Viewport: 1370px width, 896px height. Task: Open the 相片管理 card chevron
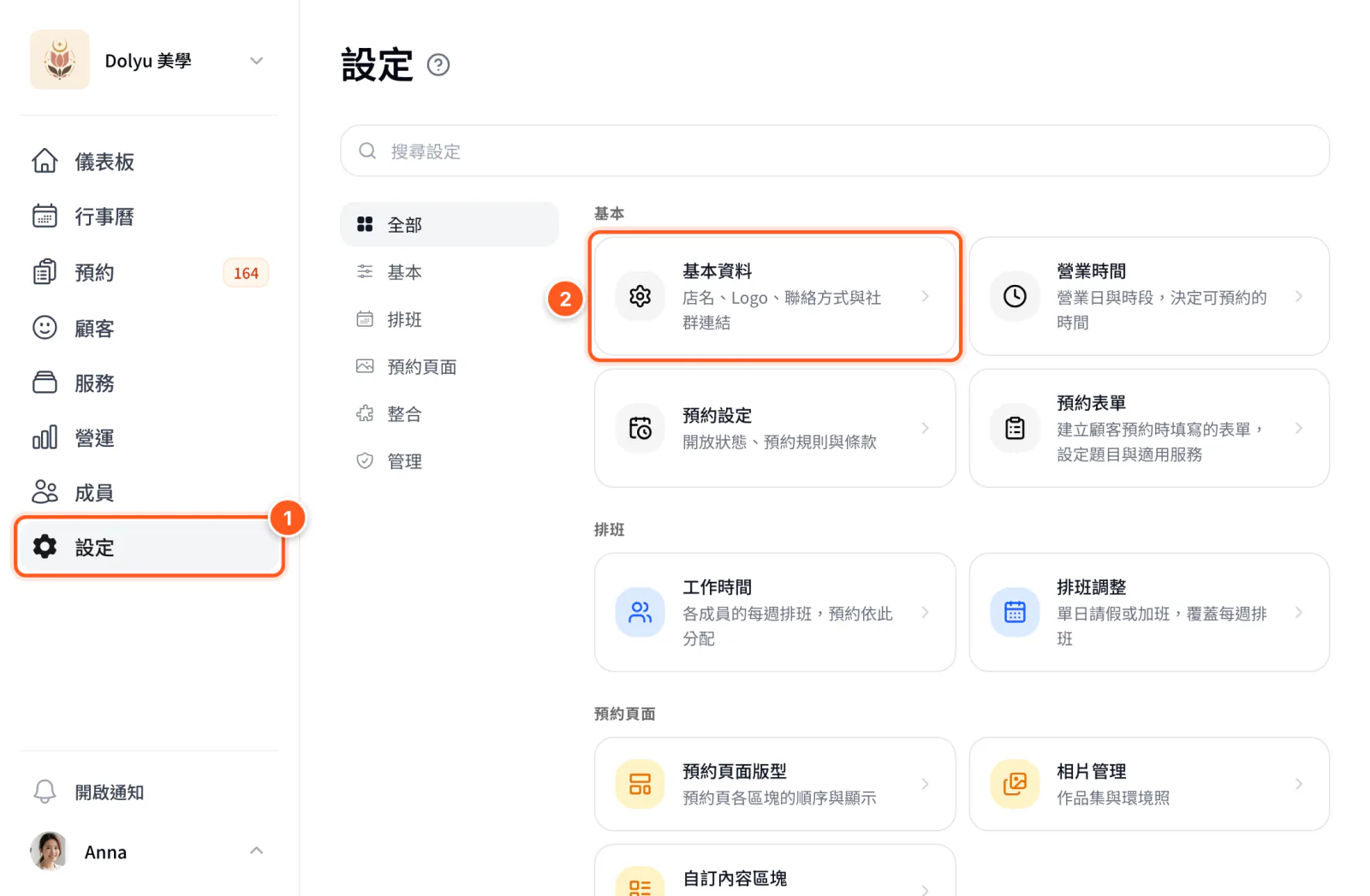[1299, 784]
